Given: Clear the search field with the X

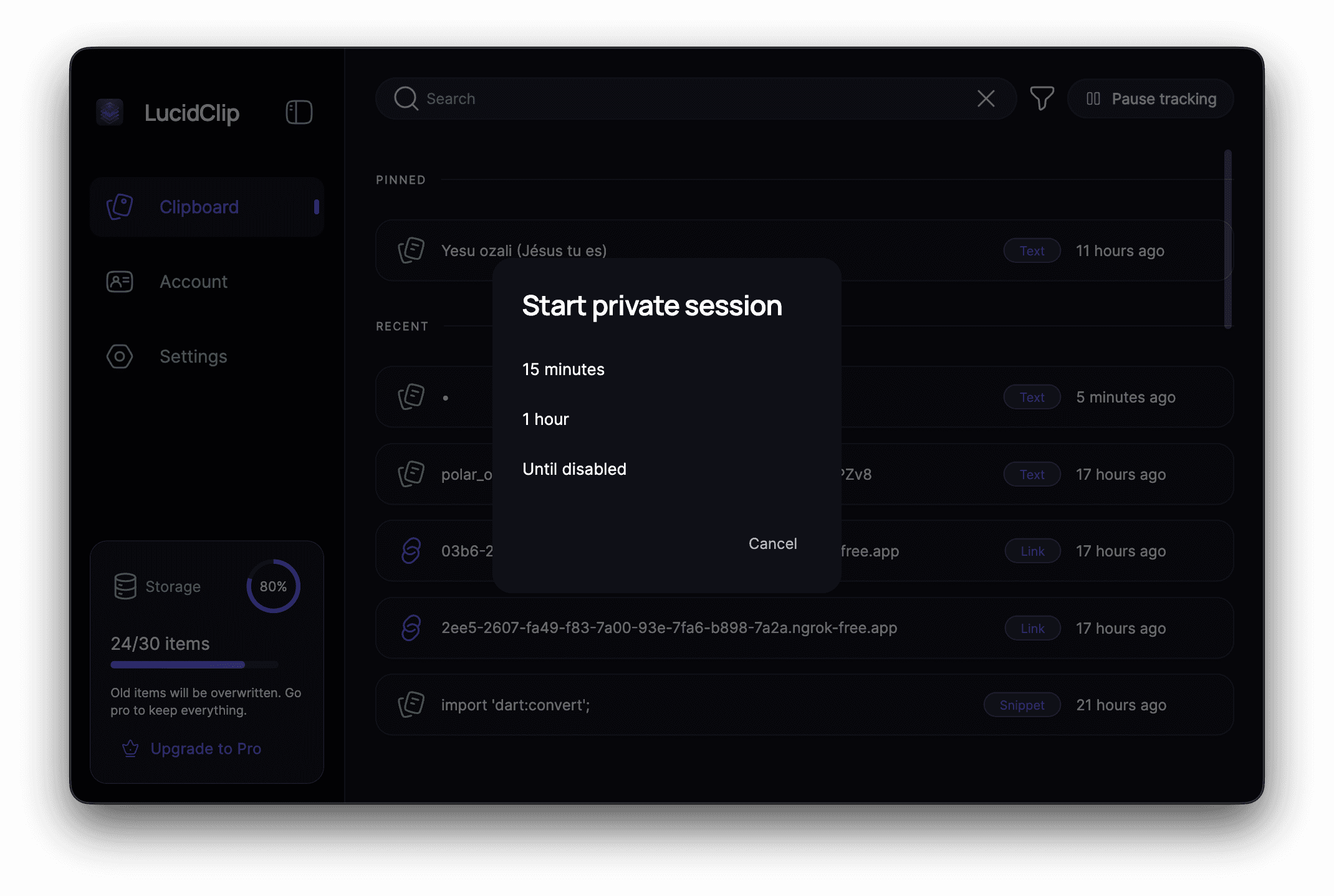Looking at the screenshot, I should coord(986,98).
